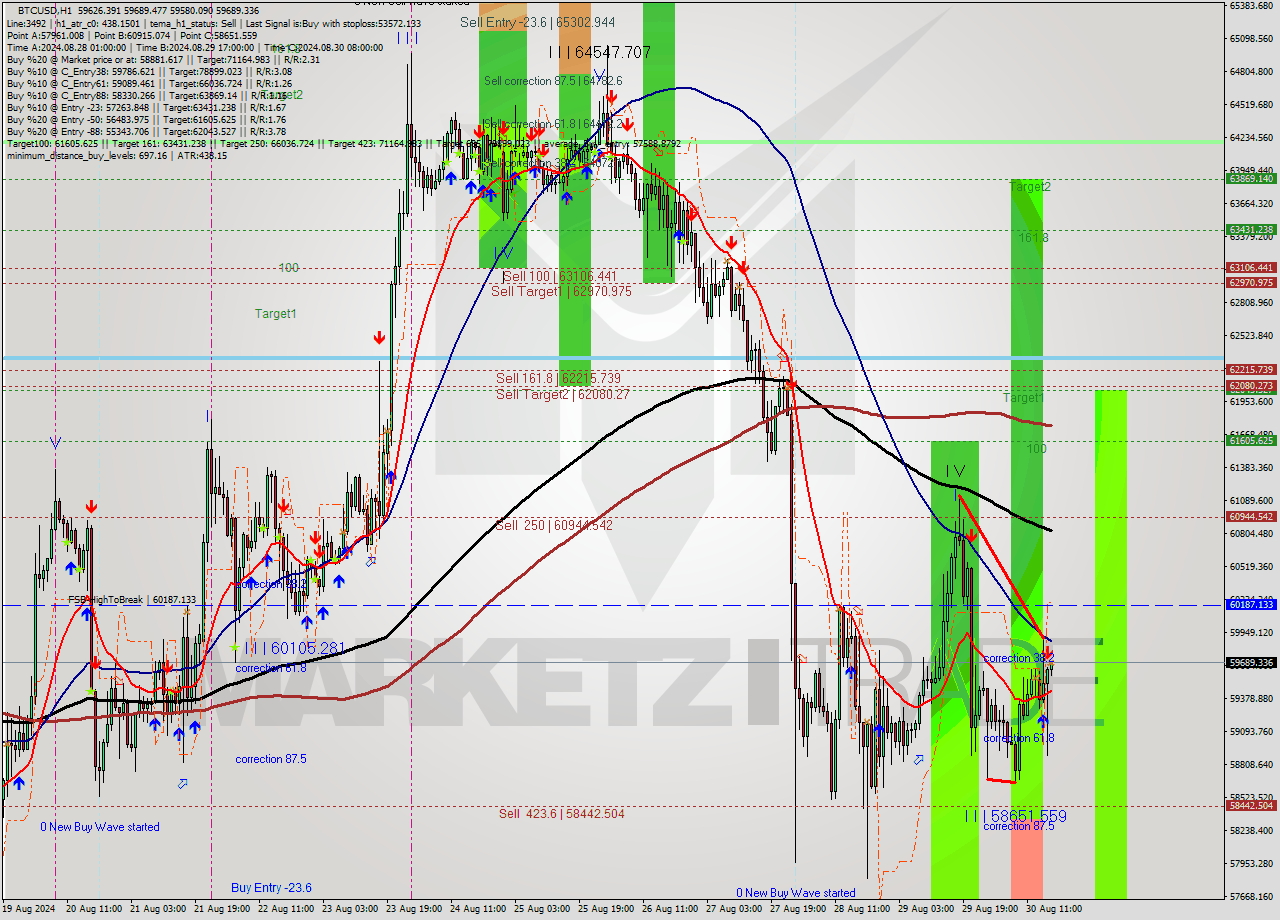Click the 'Sell 161.8 | 62215.739' label
1280x920 pixels.
coord(558,378)
